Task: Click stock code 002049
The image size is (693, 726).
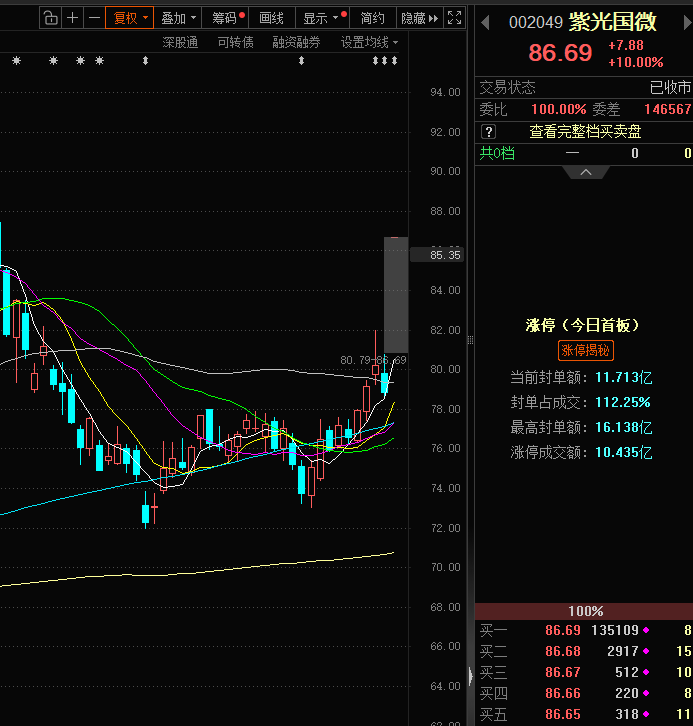Action: (536, 23)
